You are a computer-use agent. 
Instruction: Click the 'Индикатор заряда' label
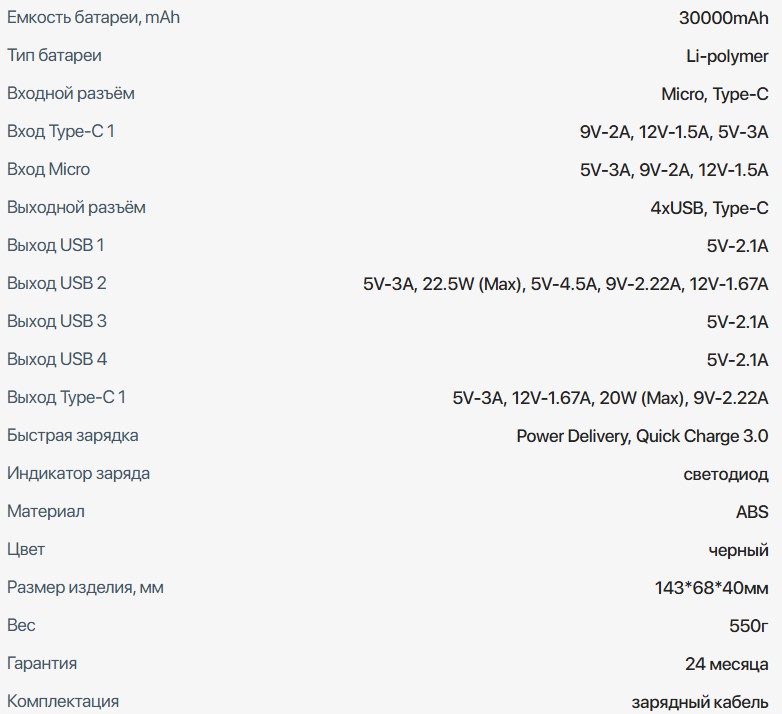[x=78, y=474]
